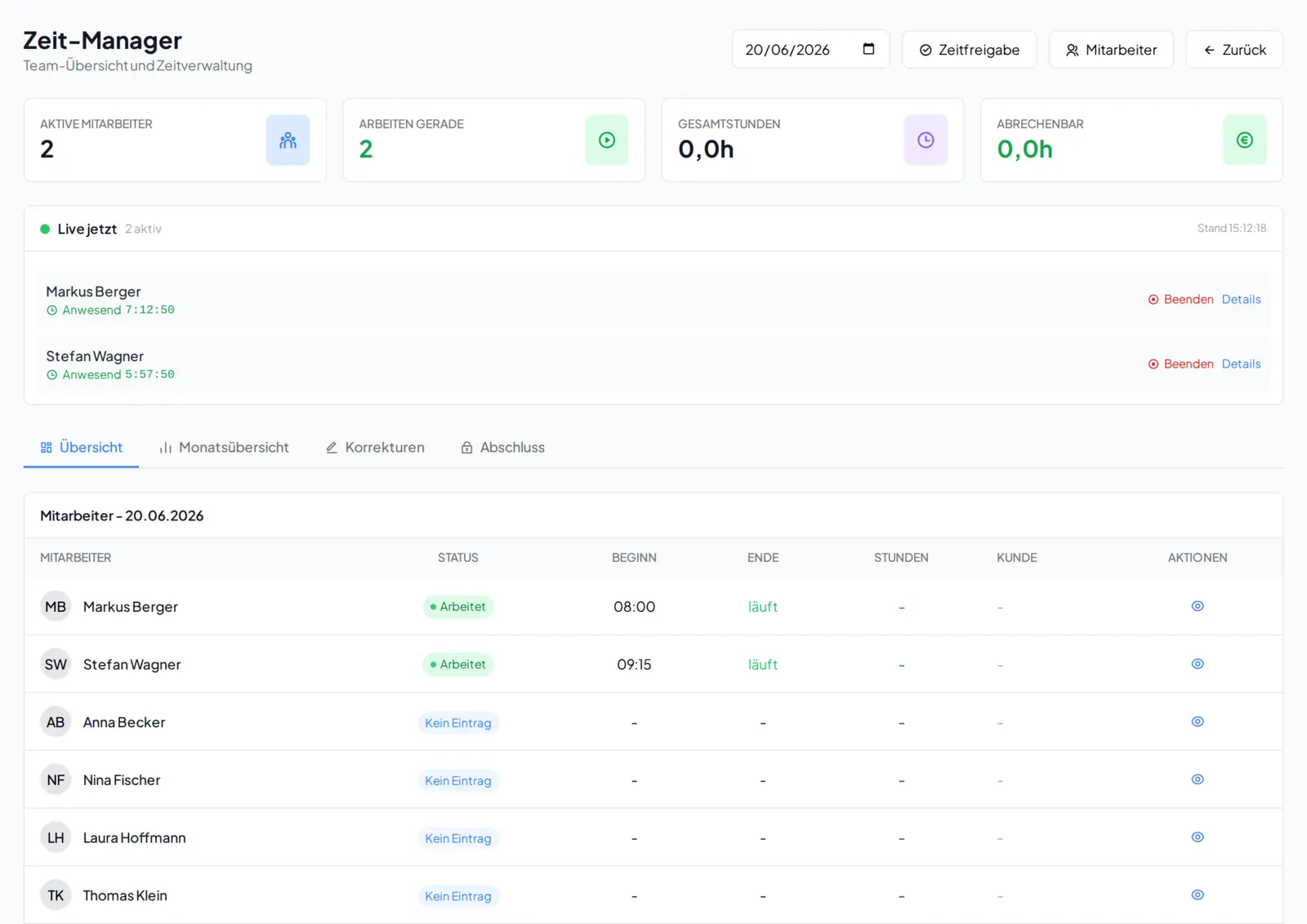
Task: Click the MB avatar for Markus Berger
Action: [56, 606]
